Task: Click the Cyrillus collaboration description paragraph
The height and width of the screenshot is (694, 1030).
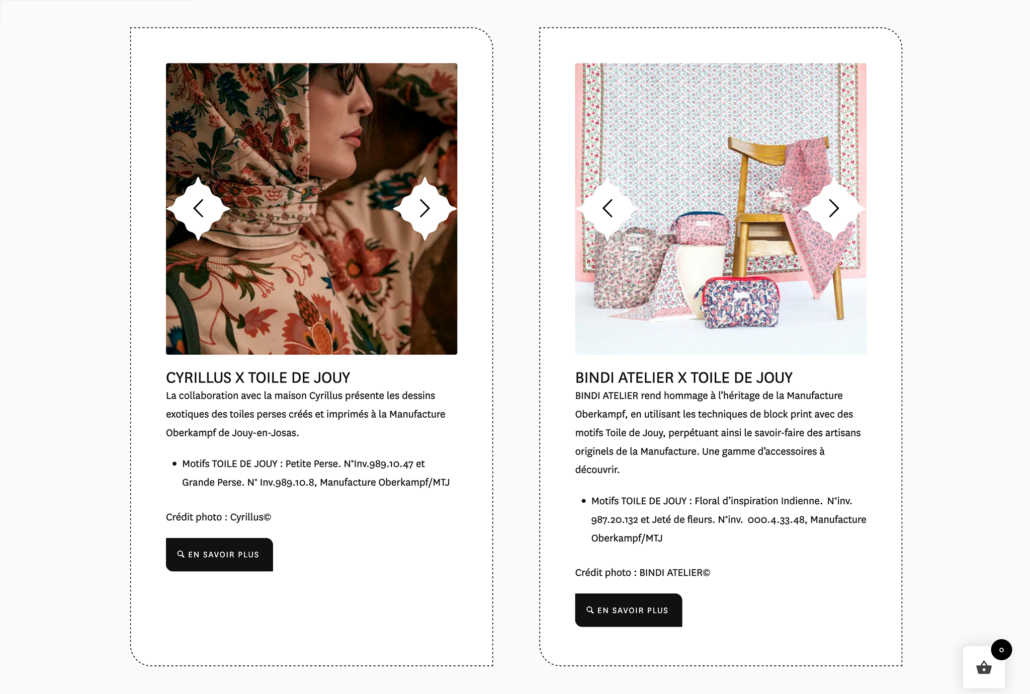Action: [x=305, y=414]
